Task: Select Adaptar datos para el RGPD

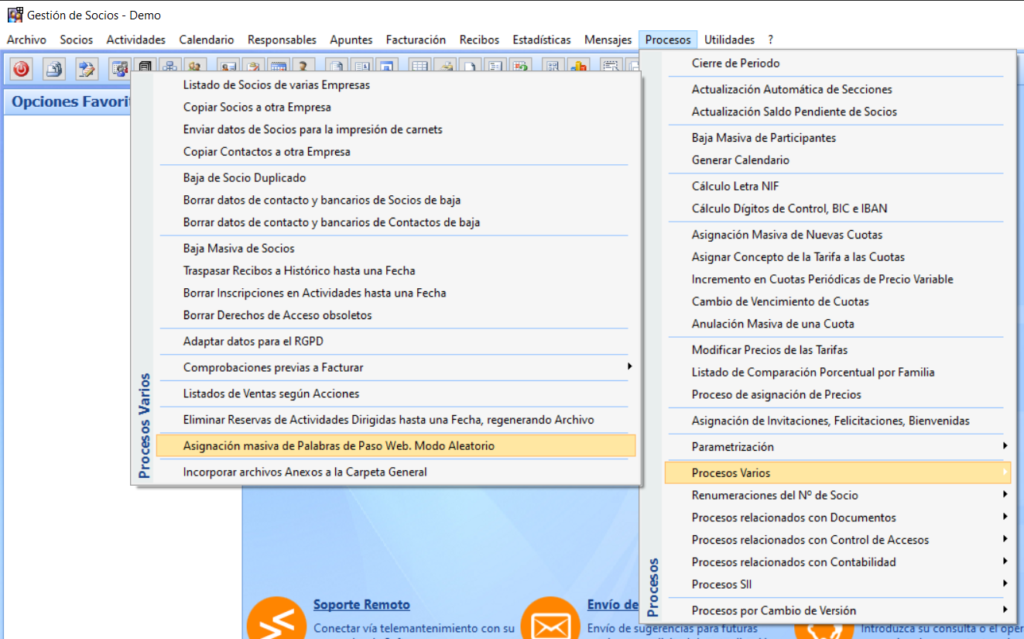Action: (x=253, y=341)
